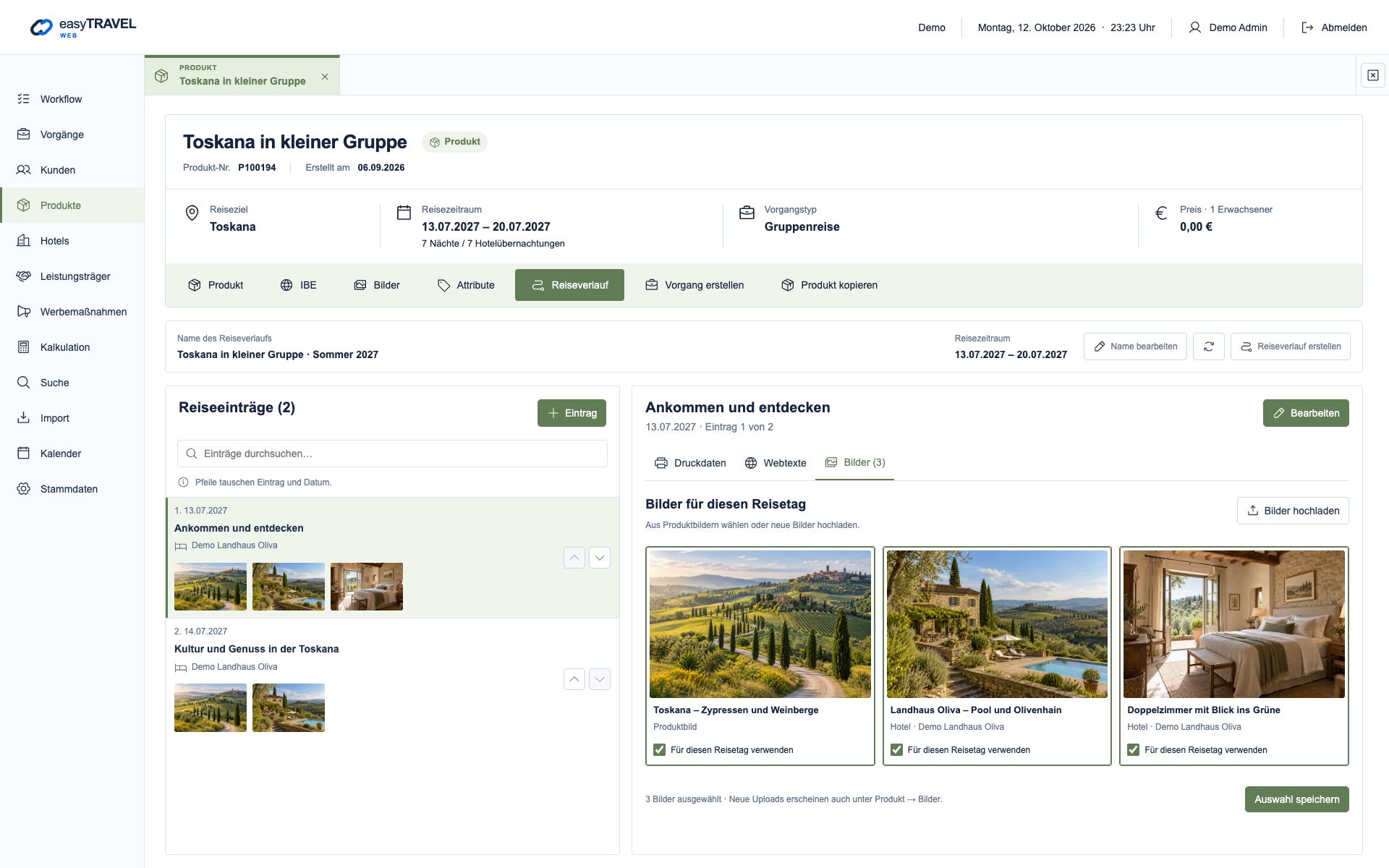Open the IBE product tab
1389x868 pixels.
pyautogui.click(x=298, y=285)
